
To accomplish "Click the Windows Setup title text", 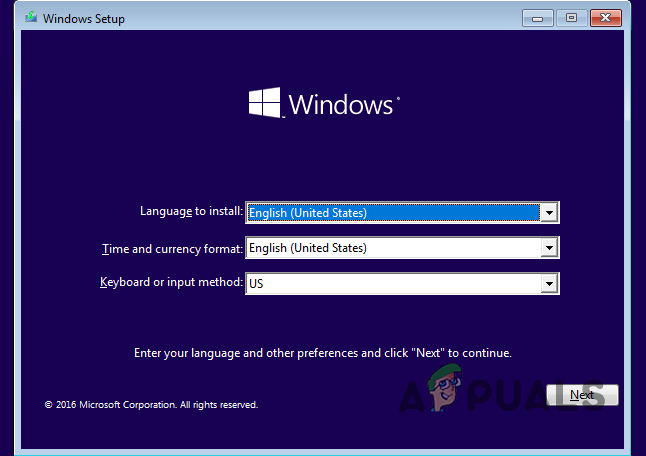I will [84, 19].
